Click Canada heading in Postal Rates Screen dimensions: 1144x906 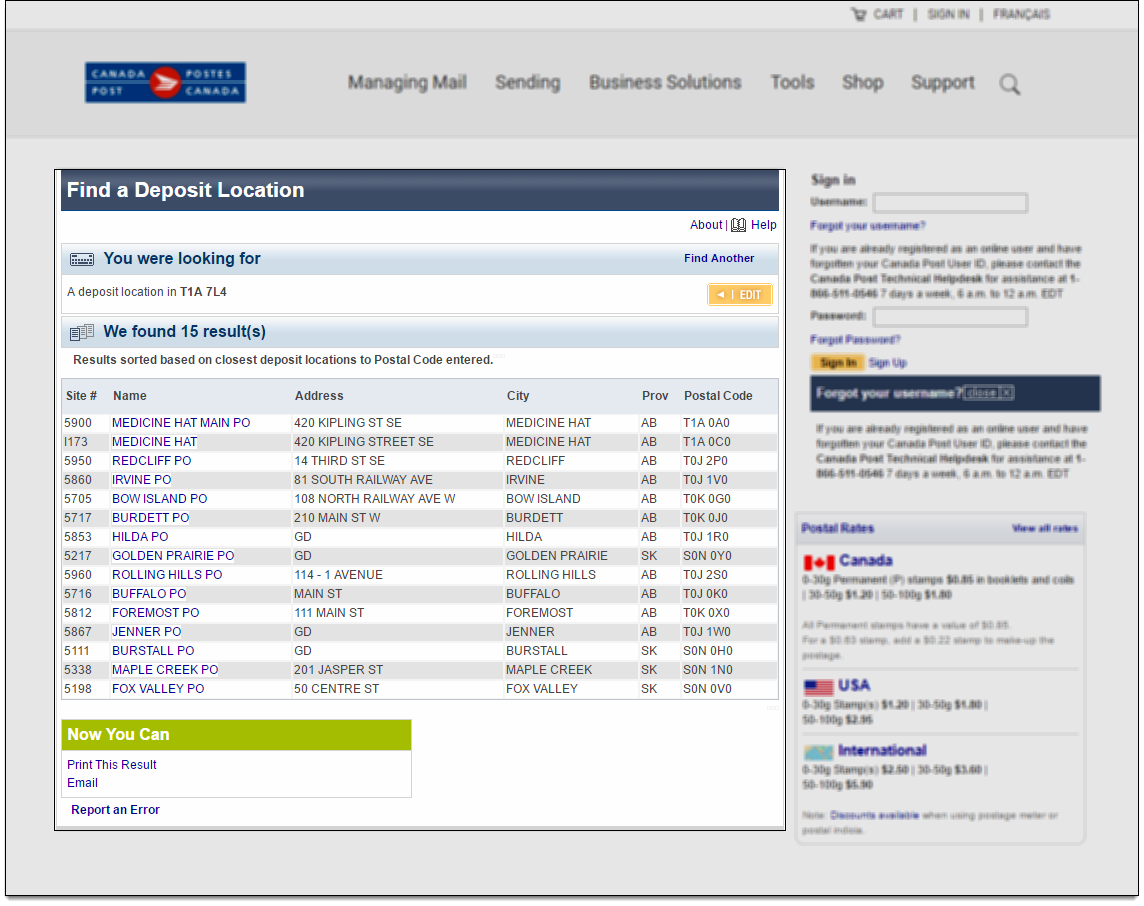click(x=865, y=561)
